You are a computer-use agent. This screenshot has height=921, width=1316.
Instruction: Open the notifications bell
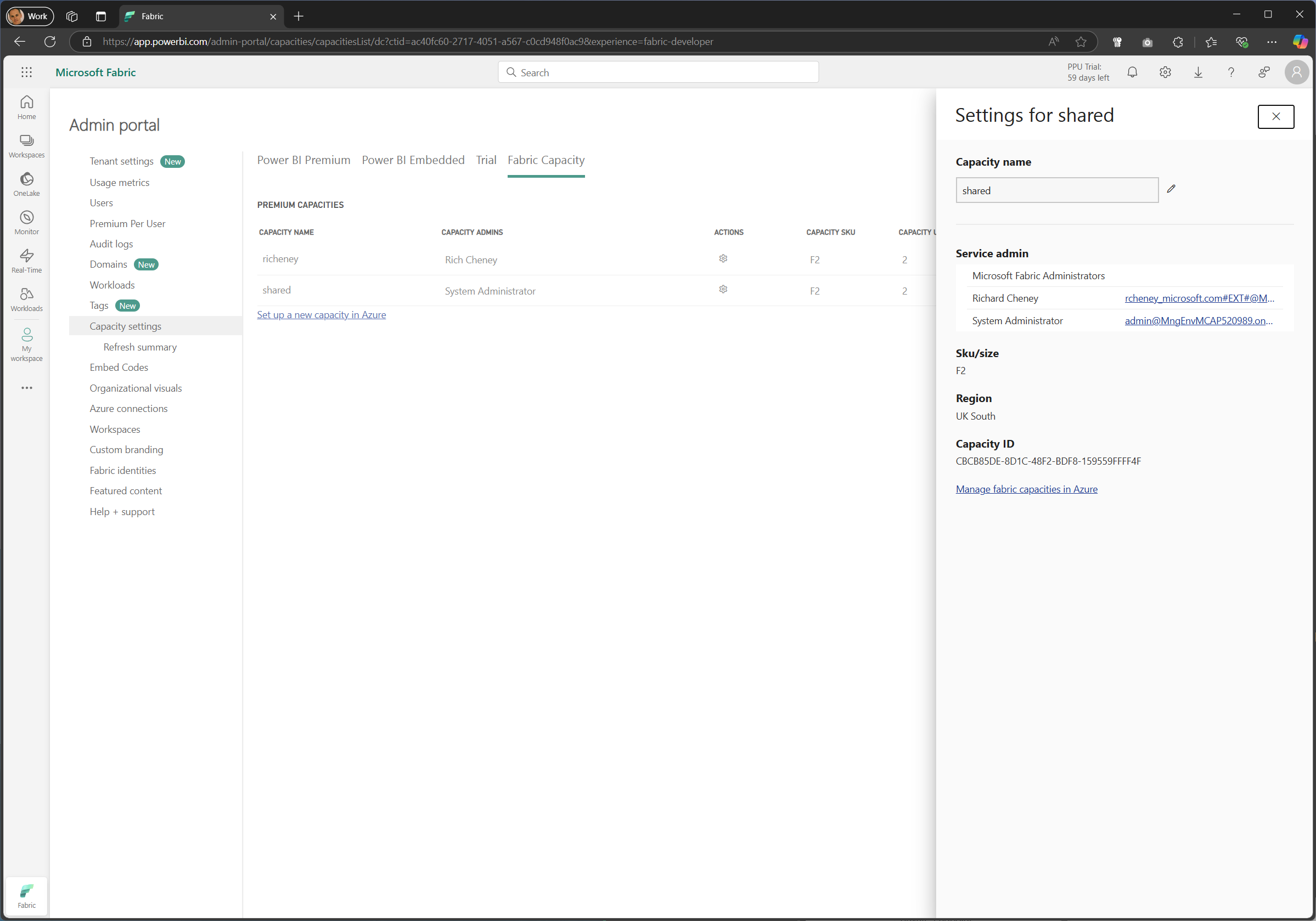point(1132,72)
